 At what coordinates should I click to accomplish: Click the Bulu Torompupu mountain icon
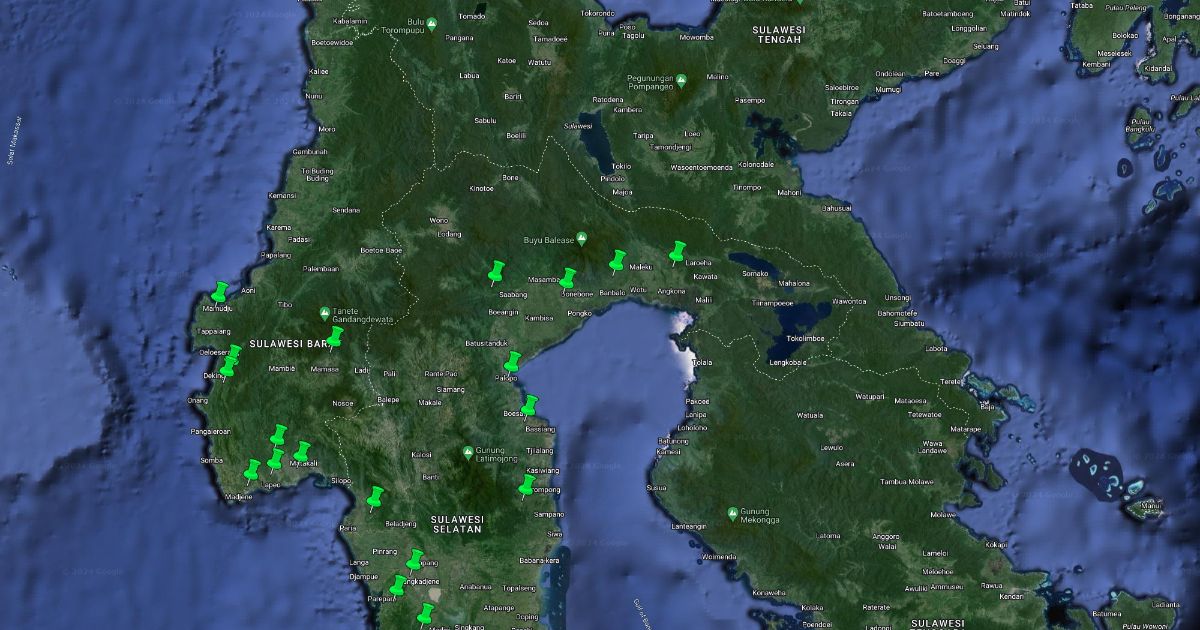pyautogui.click(x=431, y=23)
